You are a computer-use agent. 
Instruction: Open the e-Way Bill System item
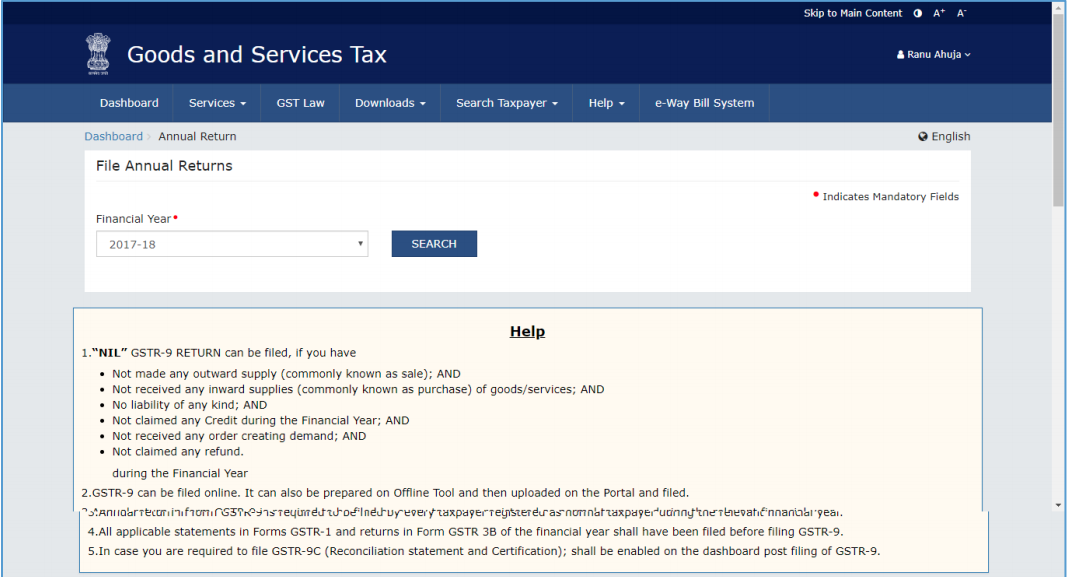(704, 103)
